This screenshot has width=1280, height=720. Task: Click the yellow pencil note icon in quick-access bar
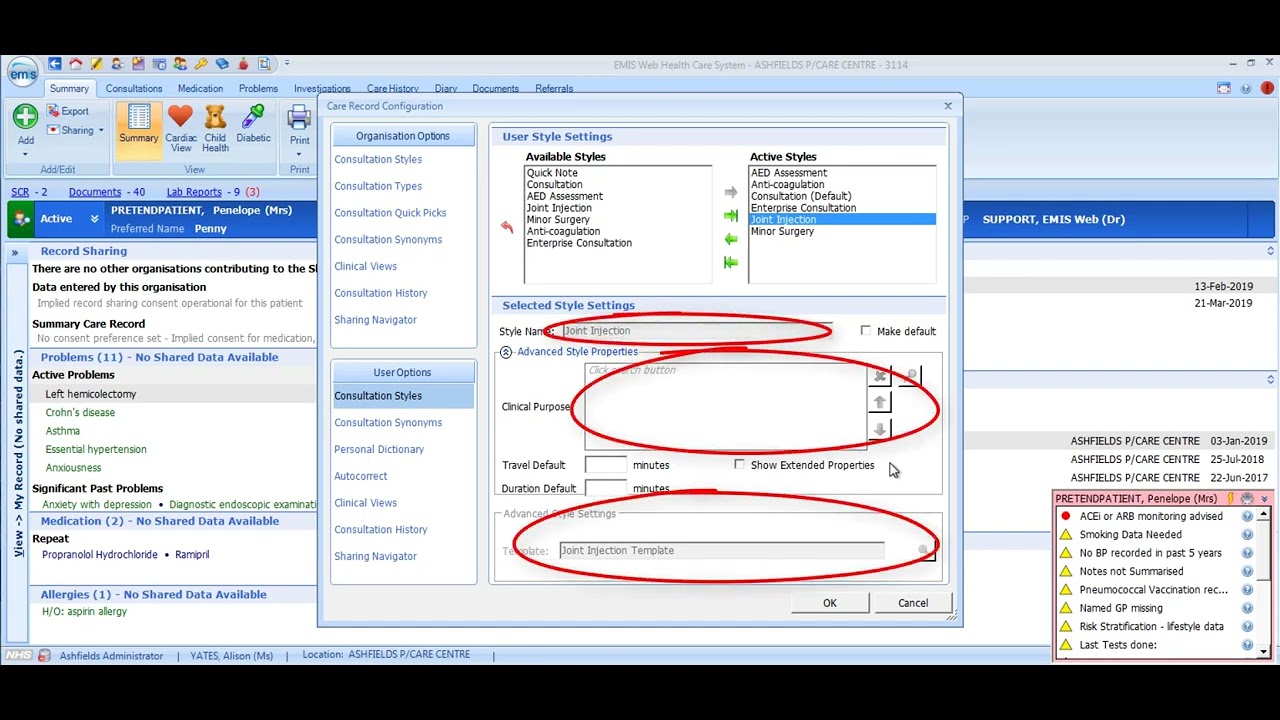[96, 64]
